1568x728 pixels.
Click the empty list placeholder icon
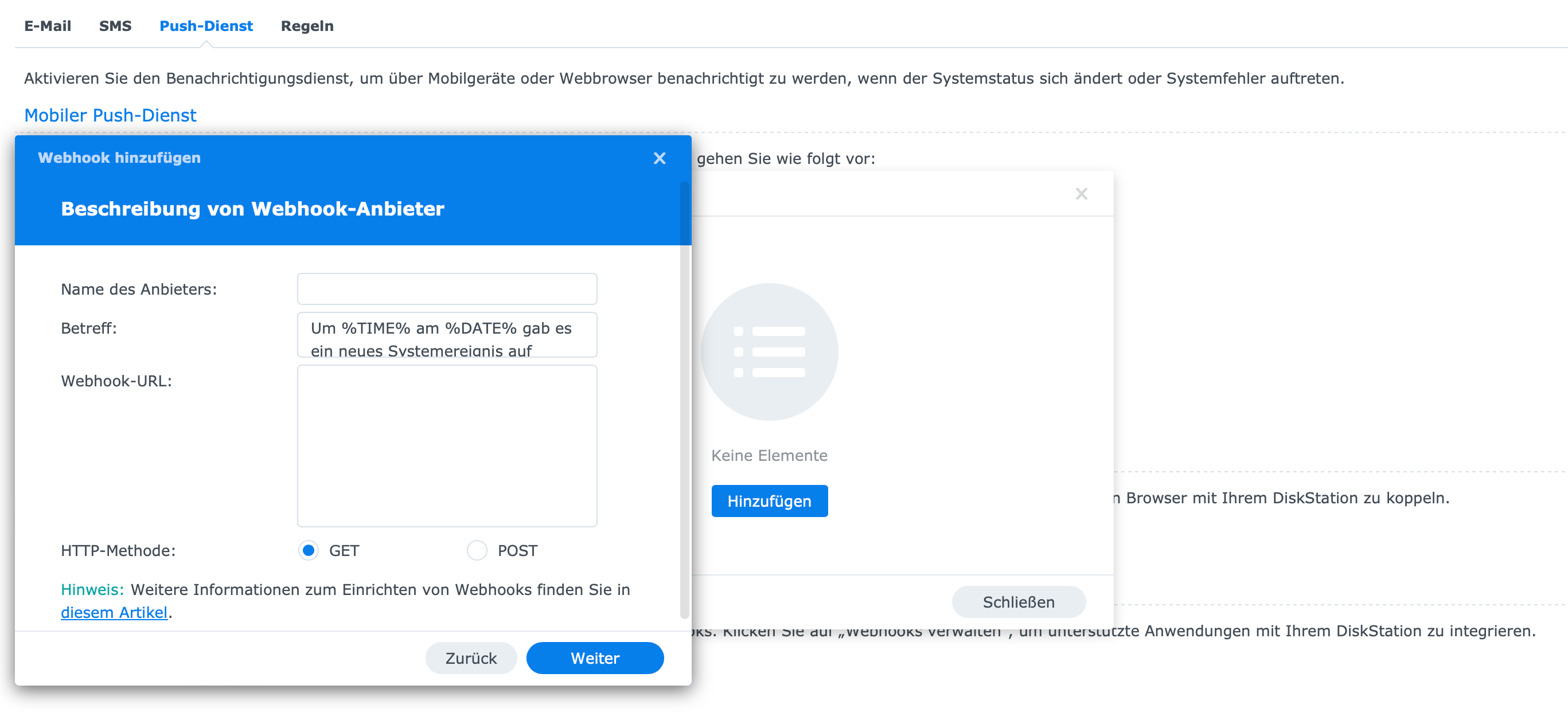(769, 351)
